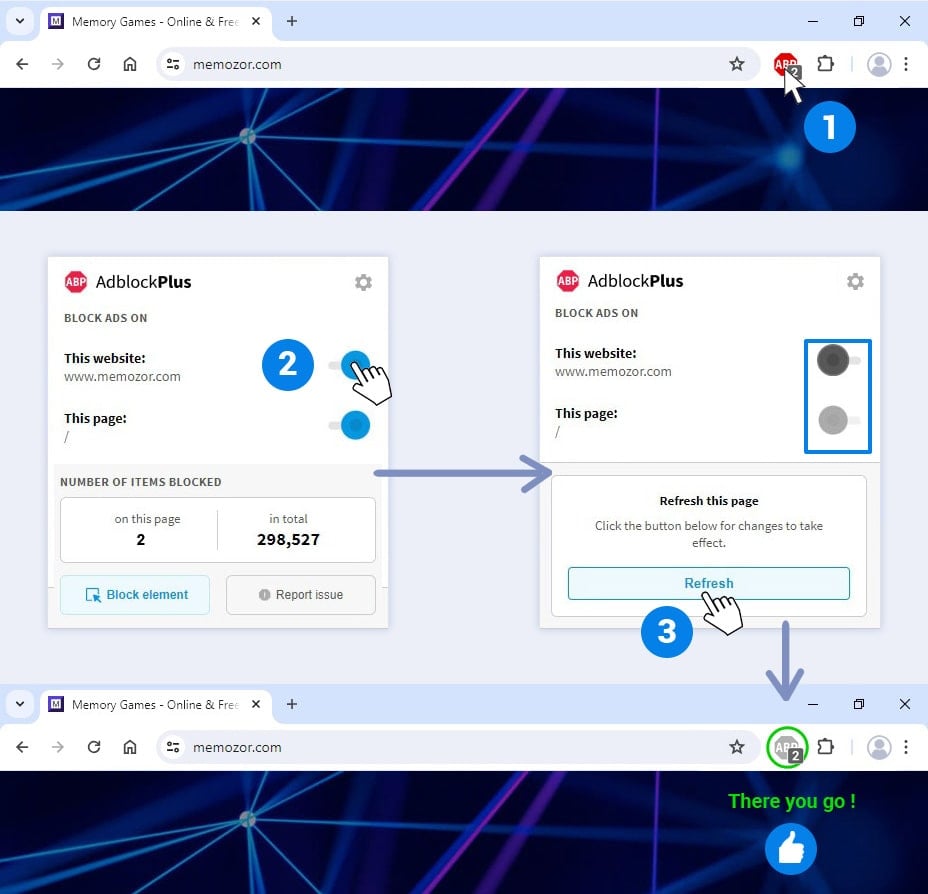Click greyed-out ABP icon in bottom browser toolbar

[x=787, y=747]
